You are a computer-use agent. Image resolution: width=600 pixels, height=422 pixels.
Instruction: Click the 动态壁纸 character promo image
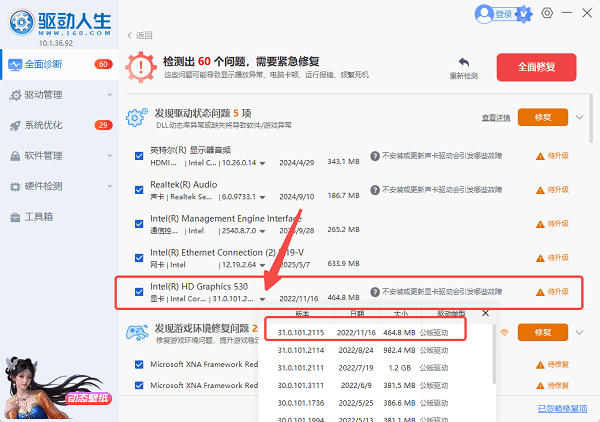57,388
